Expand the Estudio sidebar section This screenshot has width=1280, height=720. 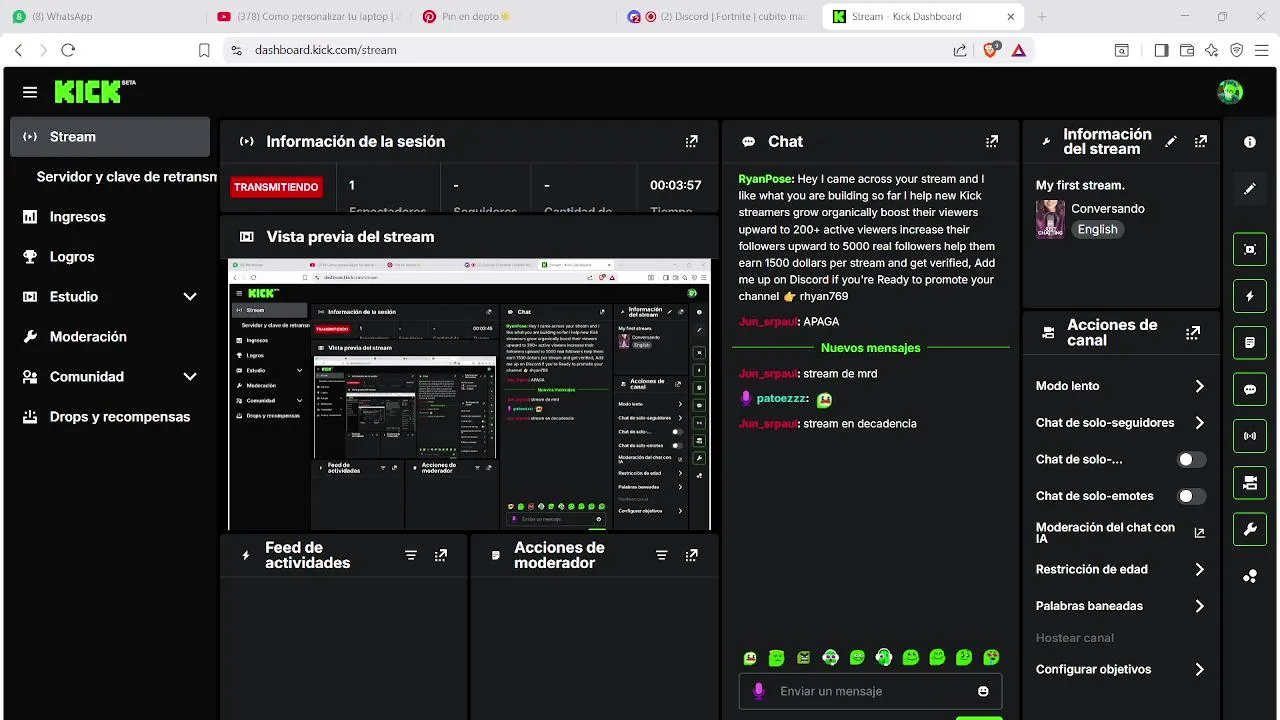(x=190, y=297)
